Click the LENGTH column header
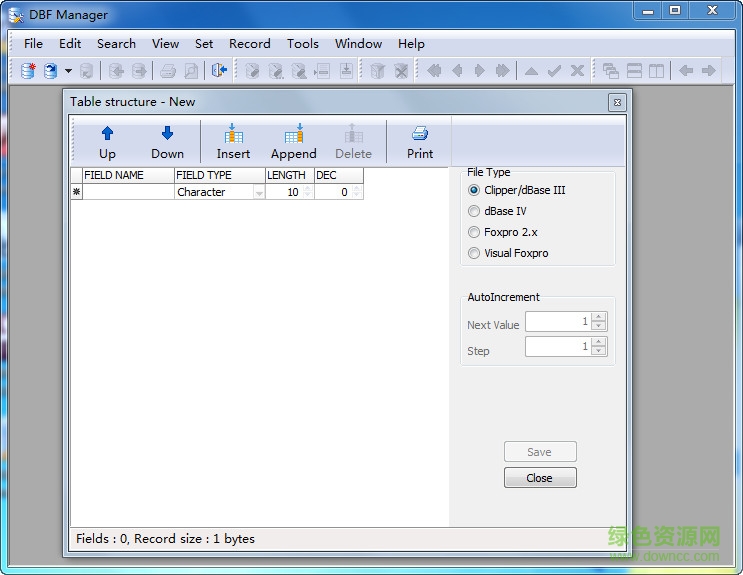This screenshot has height=575, width=743. pos(290,175)
